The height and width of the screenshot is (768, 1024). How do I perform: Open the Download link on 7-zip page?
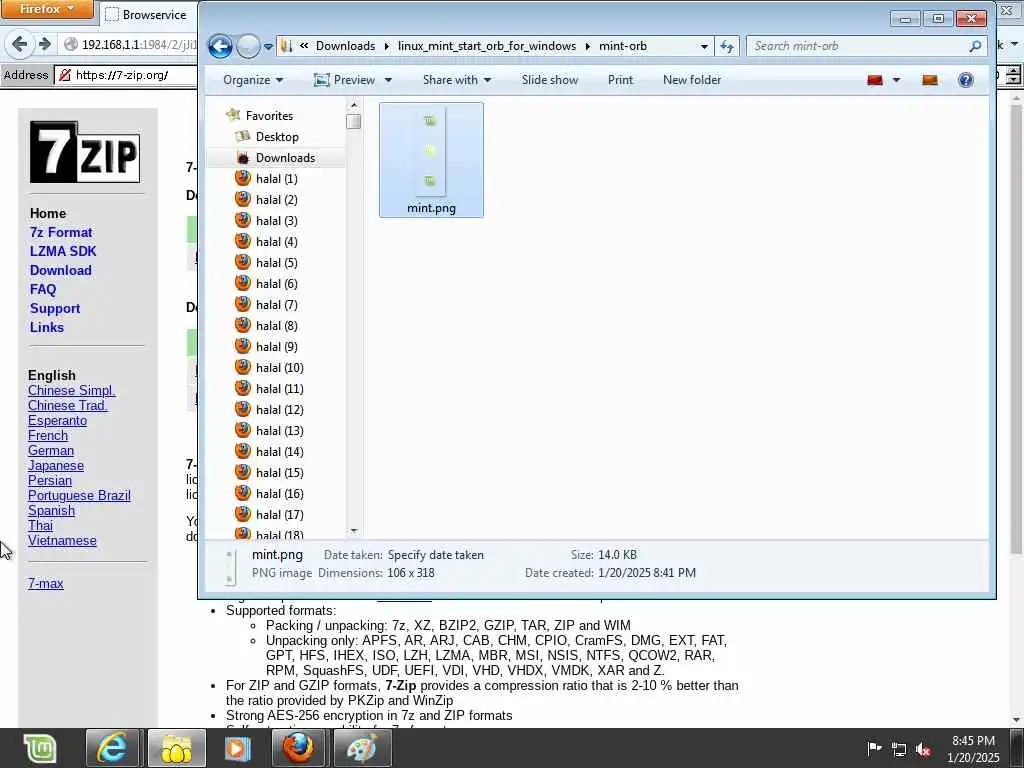click(60, 270)
